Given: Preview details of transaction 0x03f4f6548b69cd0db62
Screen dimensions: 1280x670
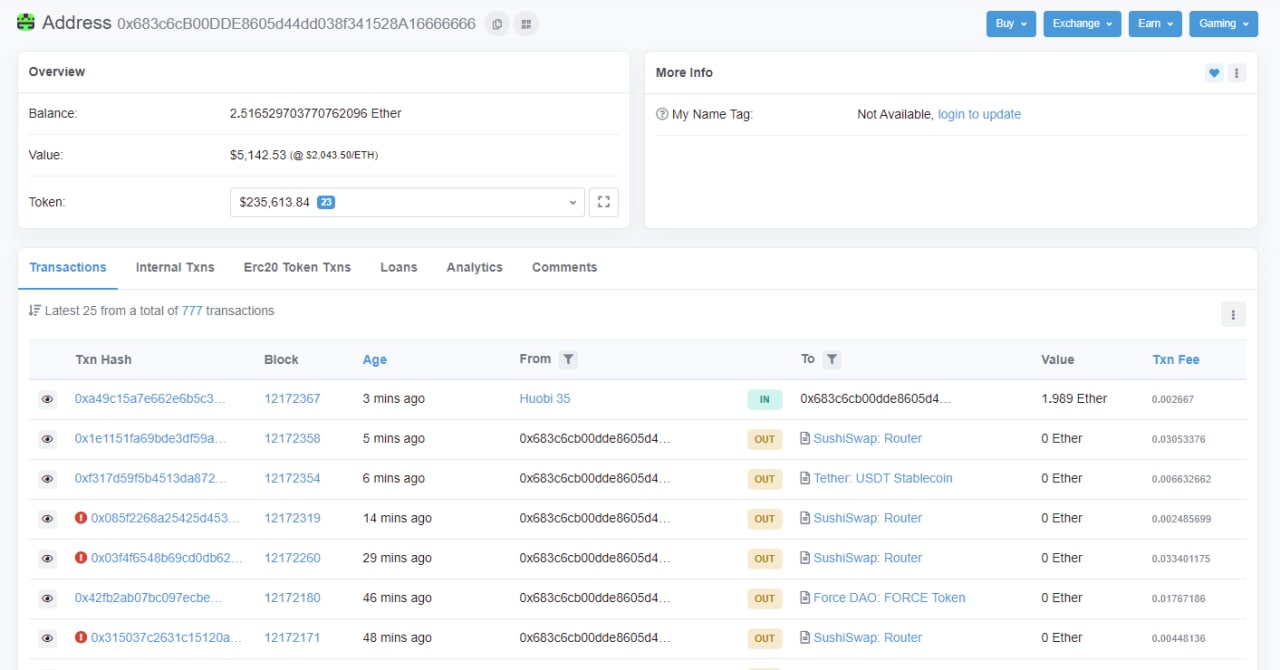Looking at the screenshot, I should coord(47,558).
